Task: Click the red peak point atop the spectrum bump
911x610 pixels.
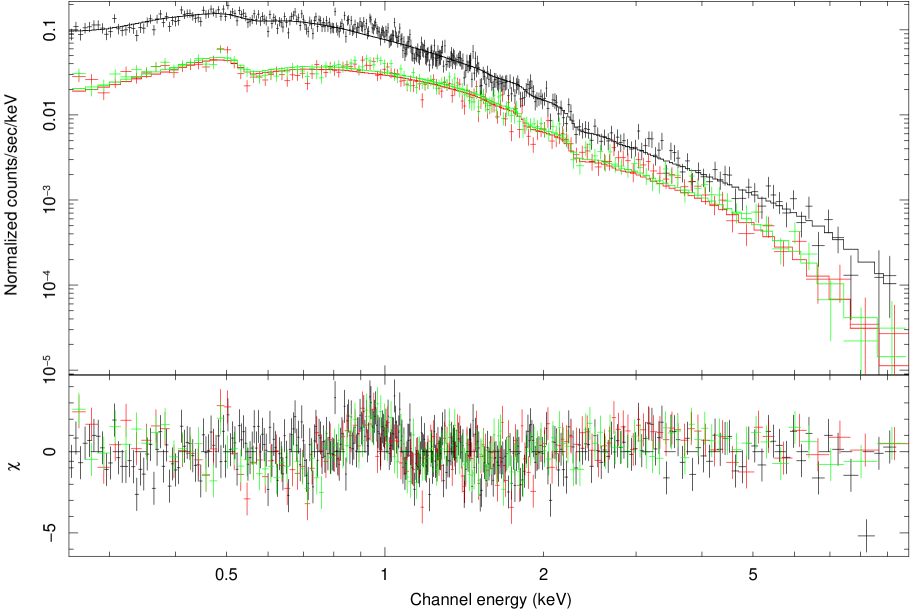Action: click(223, 49)
